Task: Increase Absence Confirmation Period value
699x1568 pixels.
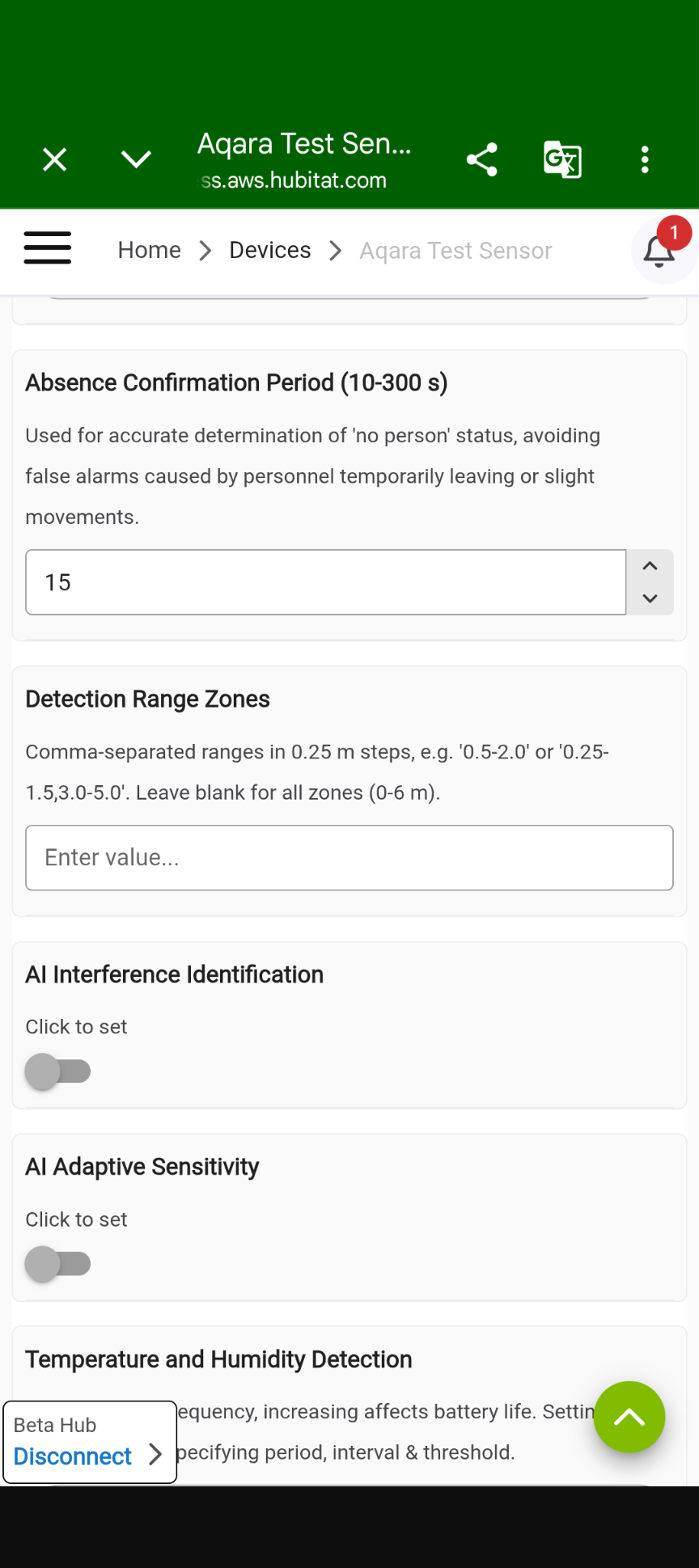Action: coord(650,567)
